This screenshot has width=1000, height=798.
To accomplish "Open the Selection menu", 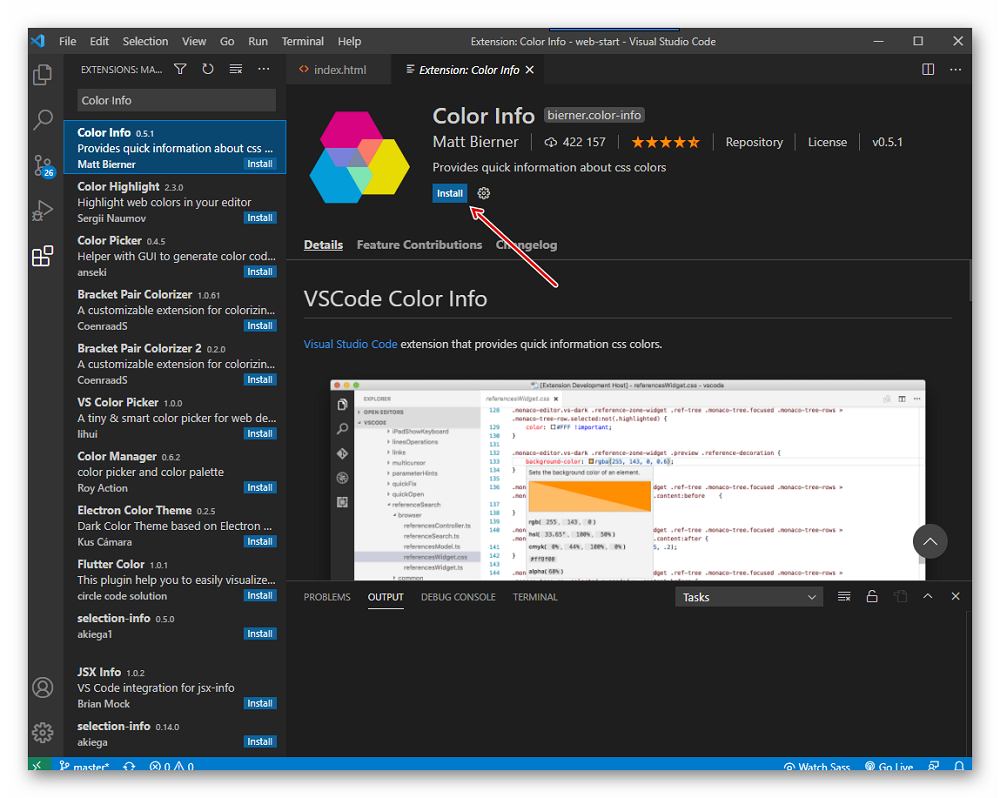I will [x=145, y=41].
